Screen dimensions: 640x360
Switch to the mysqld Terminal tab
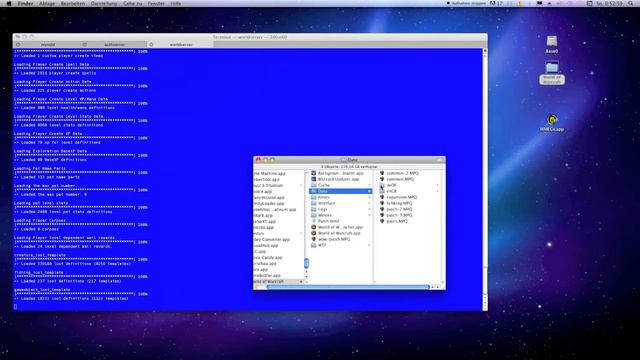click(x=48, y=44)
